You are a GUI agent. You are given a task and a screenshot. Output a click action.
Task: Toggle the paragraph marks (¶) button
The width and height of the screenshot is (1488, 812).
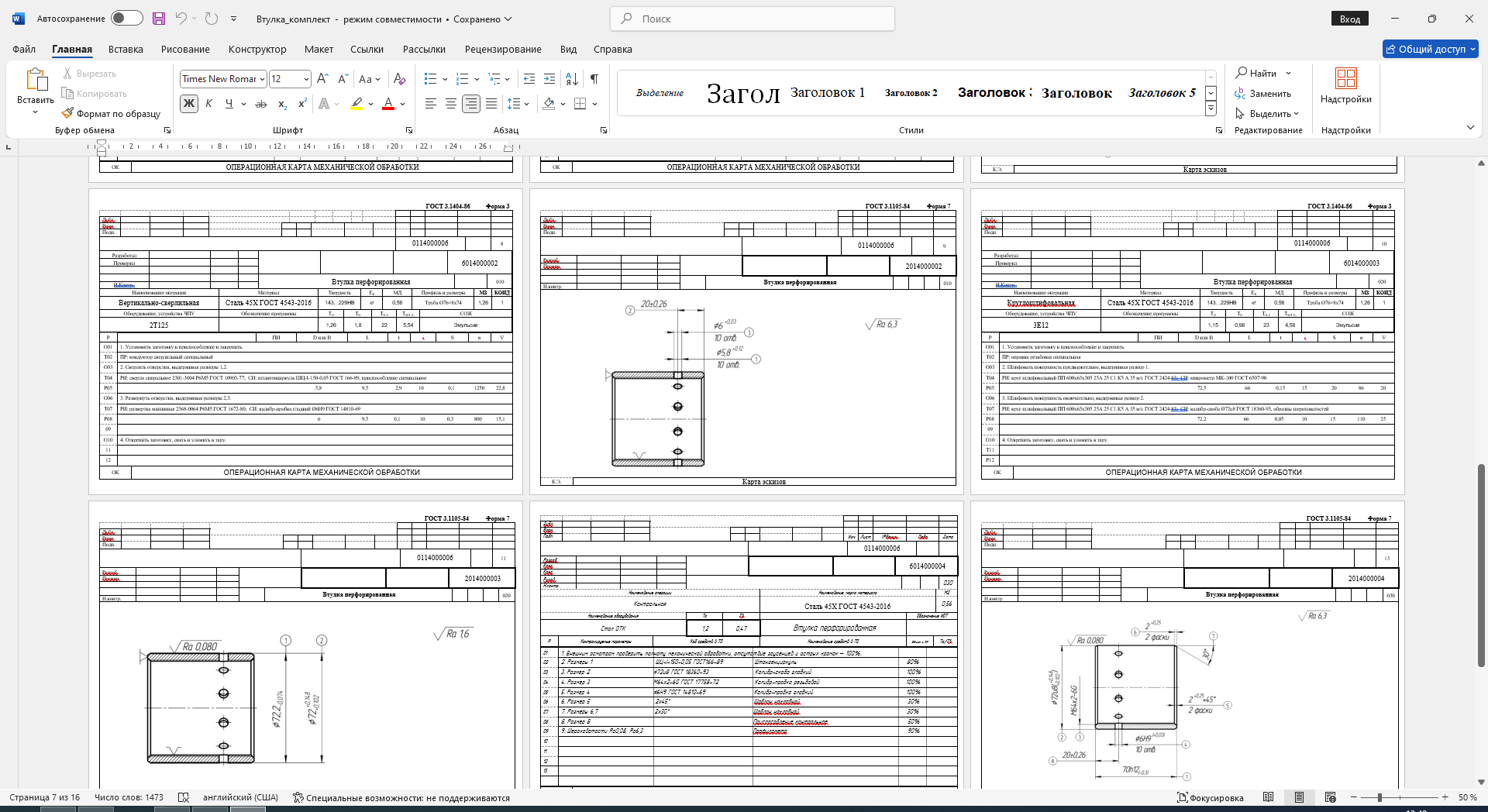(x=594, y=79)
